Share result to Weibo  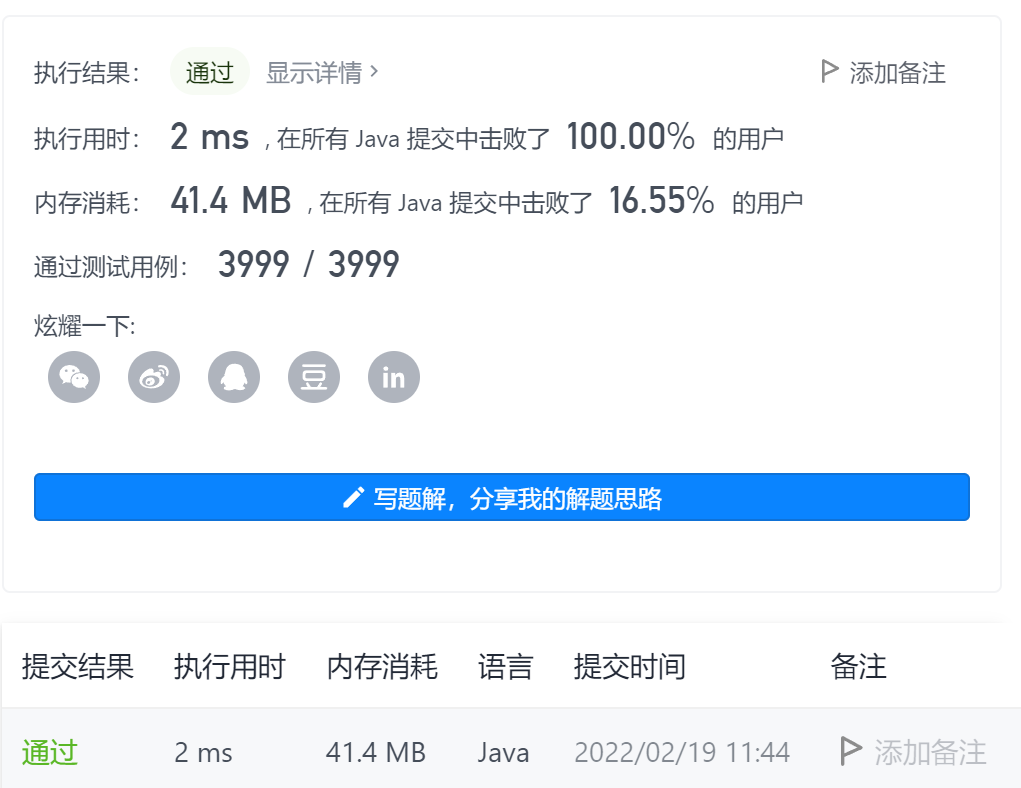coord(153,377)
